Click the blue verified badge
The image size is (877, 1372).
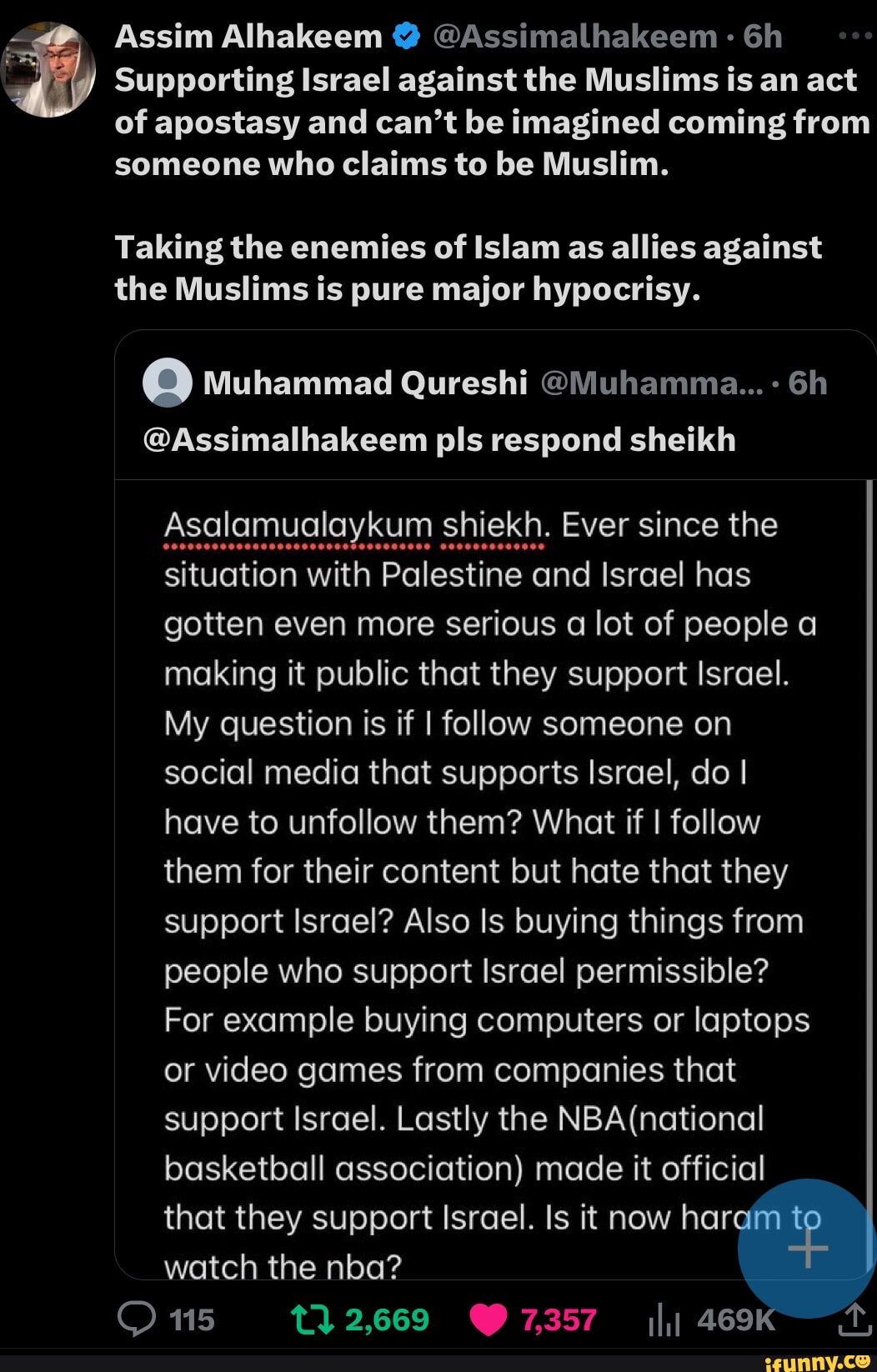(x=406, y=37)
